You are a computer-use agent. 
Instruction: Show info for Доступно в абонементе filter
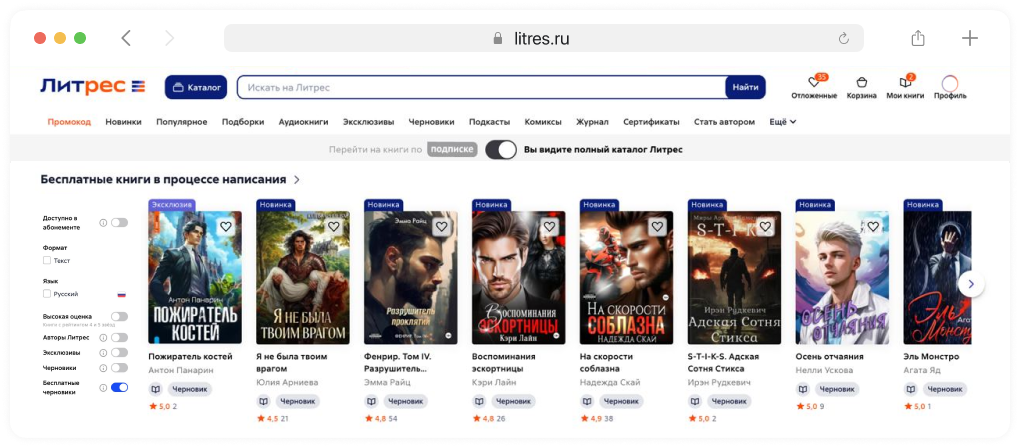coord(103,222)
